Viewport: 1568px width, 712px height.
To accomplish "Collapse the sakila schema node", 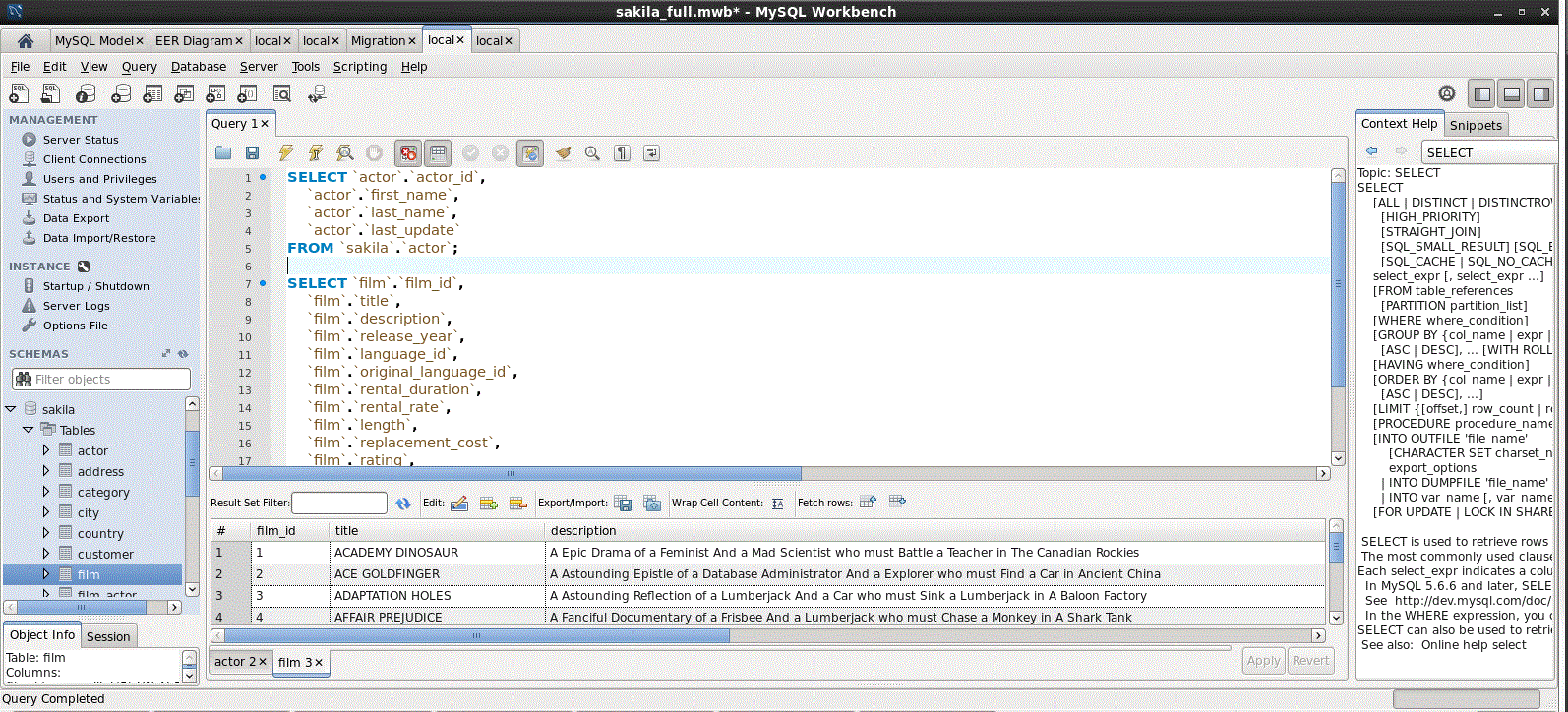I will (x=11, y=409).
